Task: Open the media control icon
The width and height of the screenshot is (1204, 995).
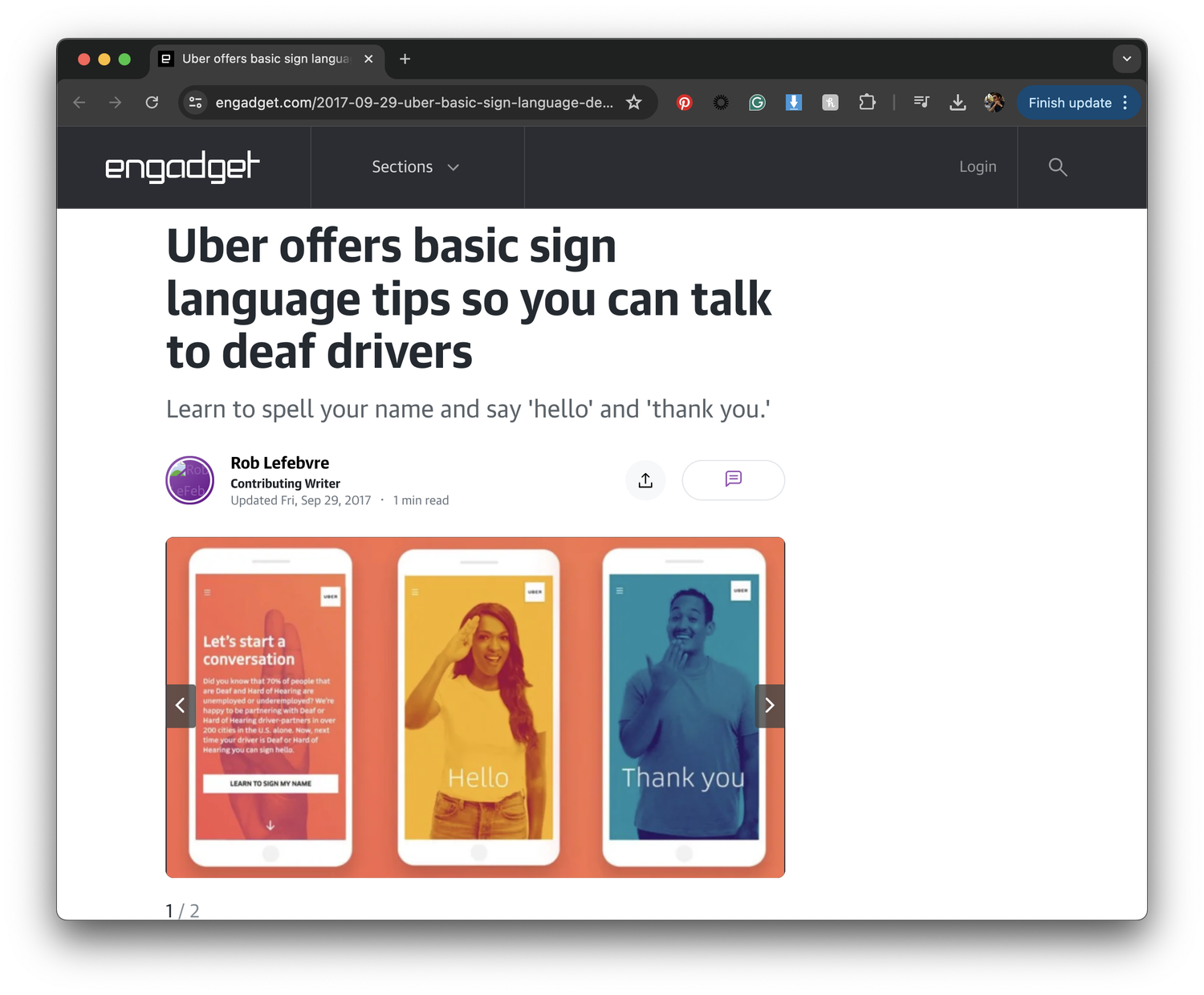Action: click(x=921, y=103)
